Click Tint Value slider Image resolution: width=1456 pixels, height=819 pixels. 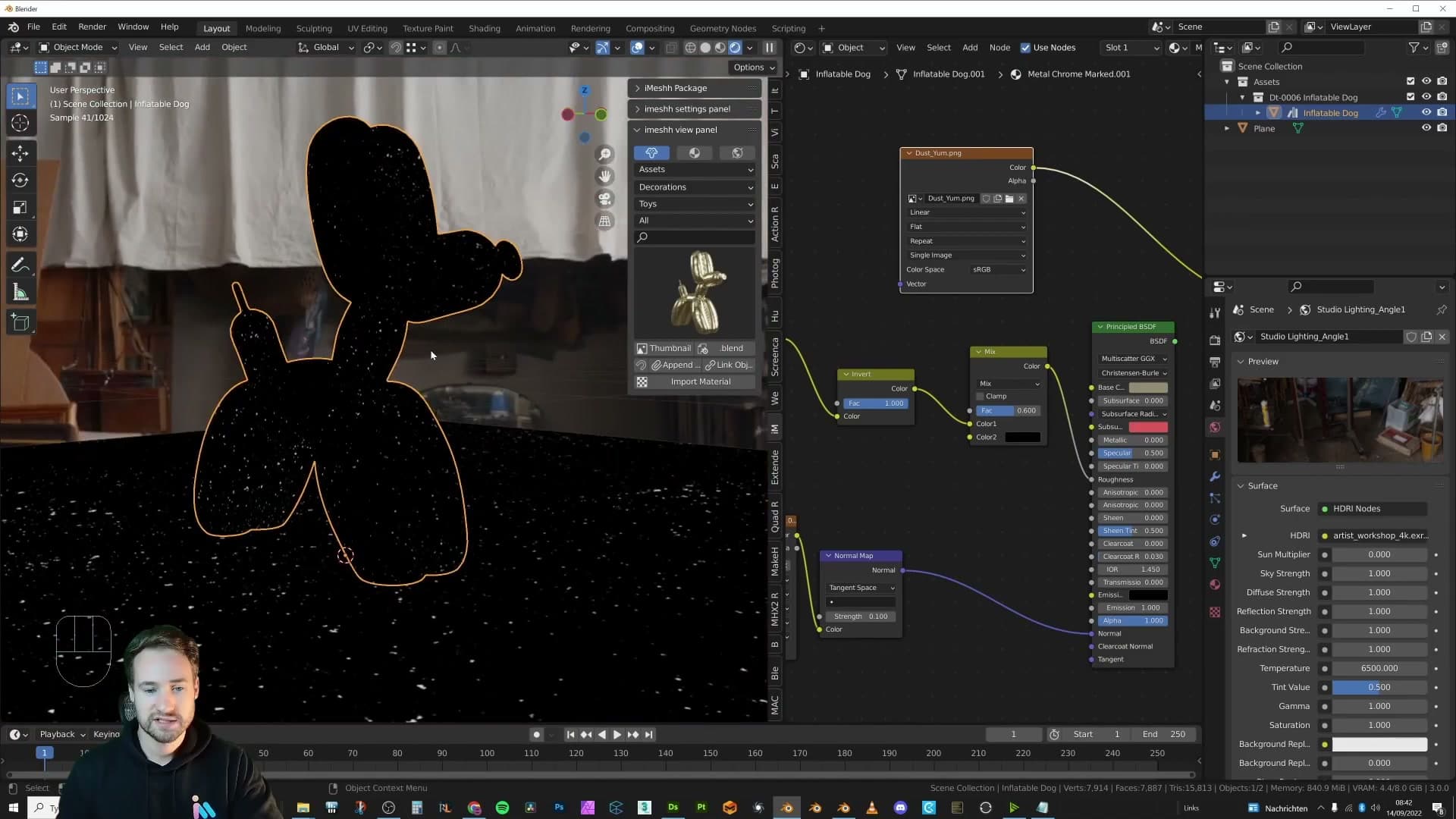point(1379,688)
